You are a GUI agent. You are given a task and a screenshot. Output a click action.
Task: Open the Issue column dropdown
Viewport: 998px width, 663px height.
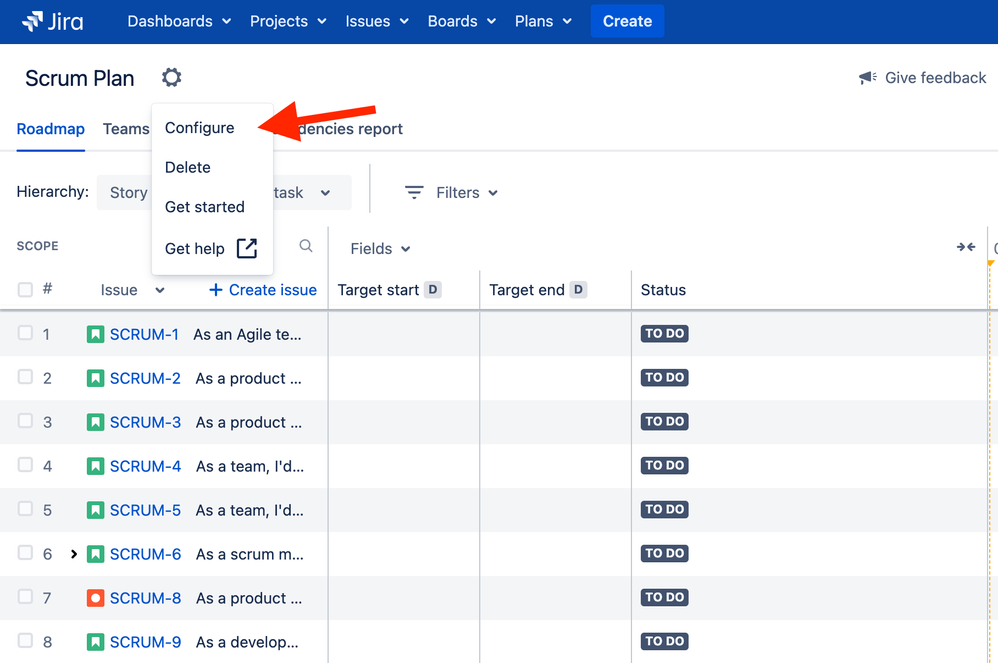[x=132, y=290]
